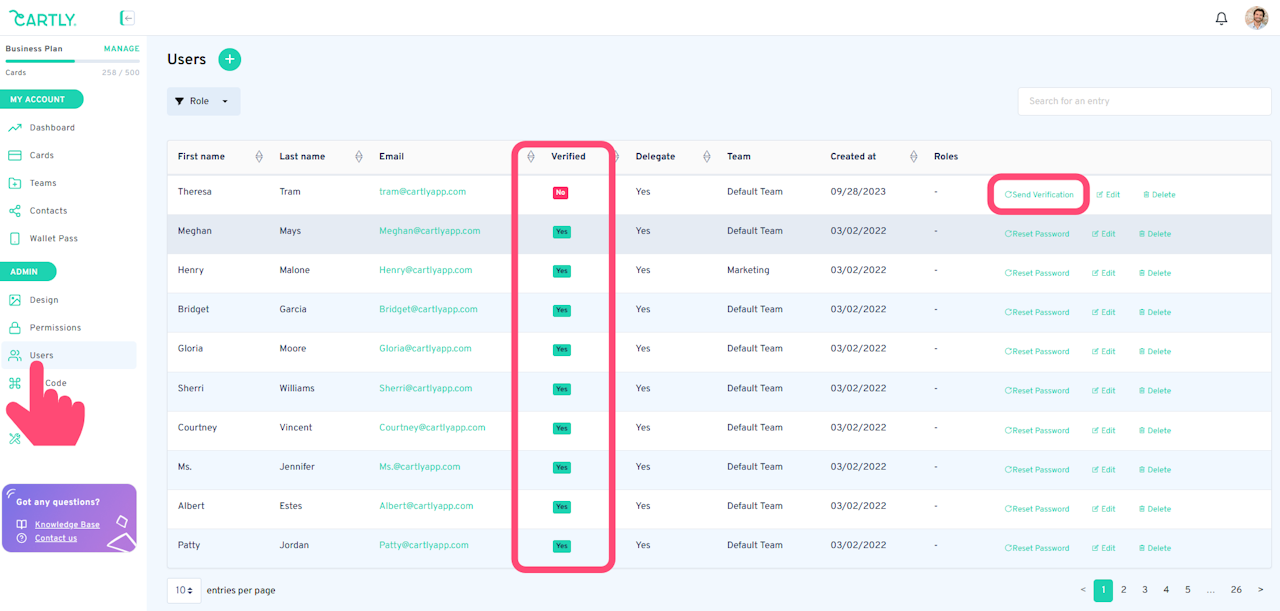Reset Password for Henry Malone
The height and width of the screenshot is (611, 1280).
1037,273
